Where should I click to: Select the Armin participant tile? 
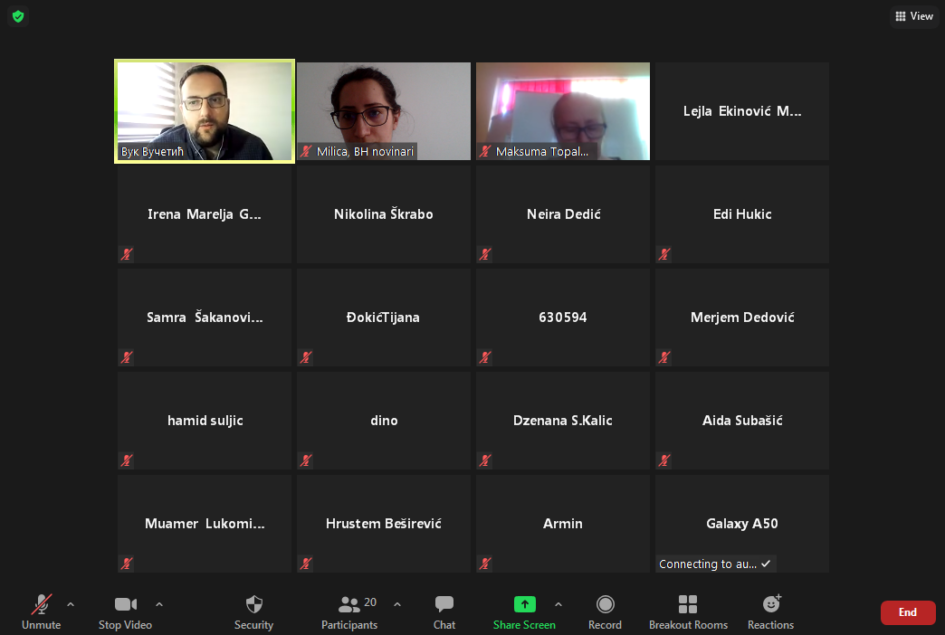pyautogui.click(x=563, y=524)
